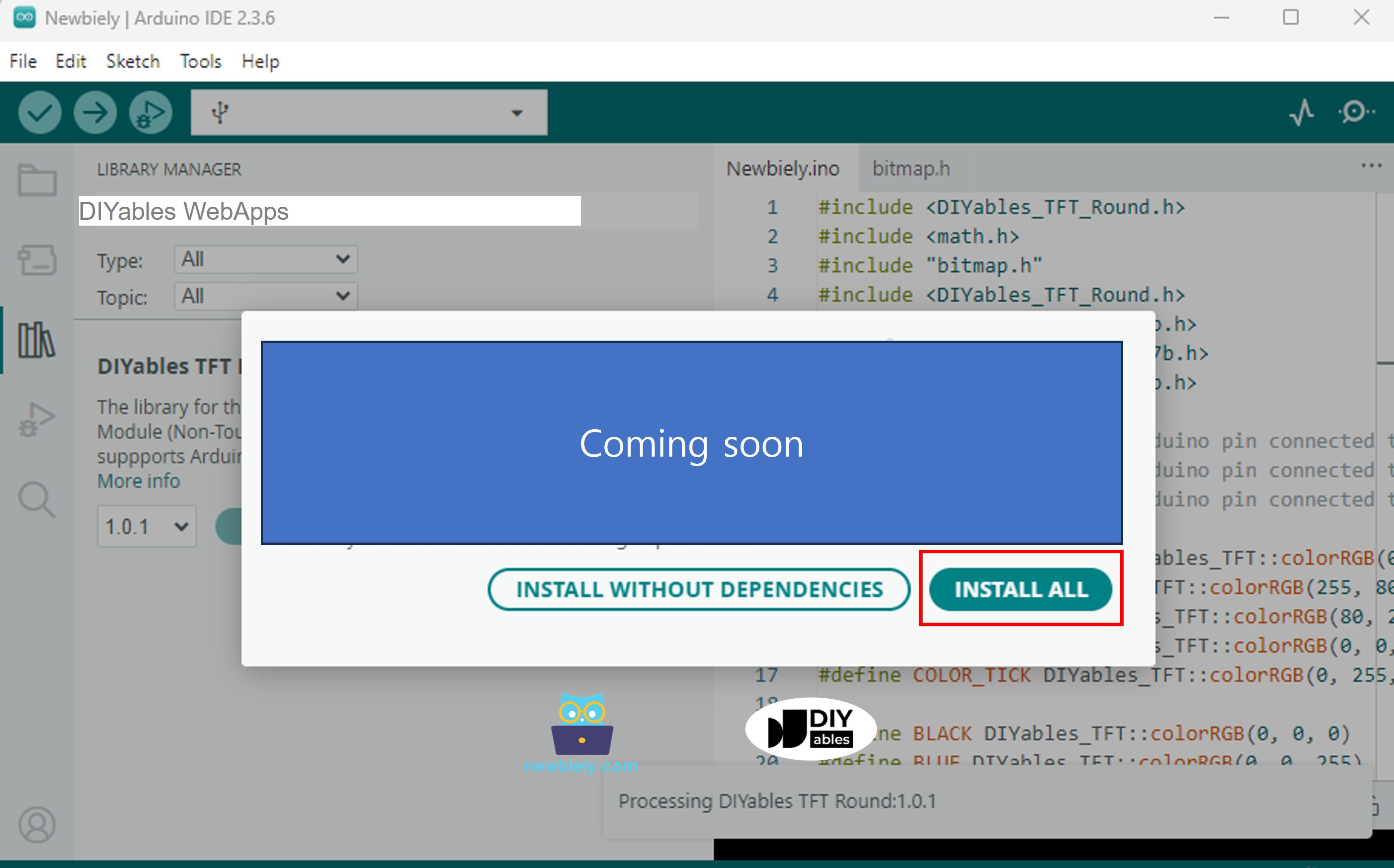Open the Sketchbook folder sidebar icon
Viewport: 1394px width, 868px height.
pyautogui.click(x=37, y=180)
